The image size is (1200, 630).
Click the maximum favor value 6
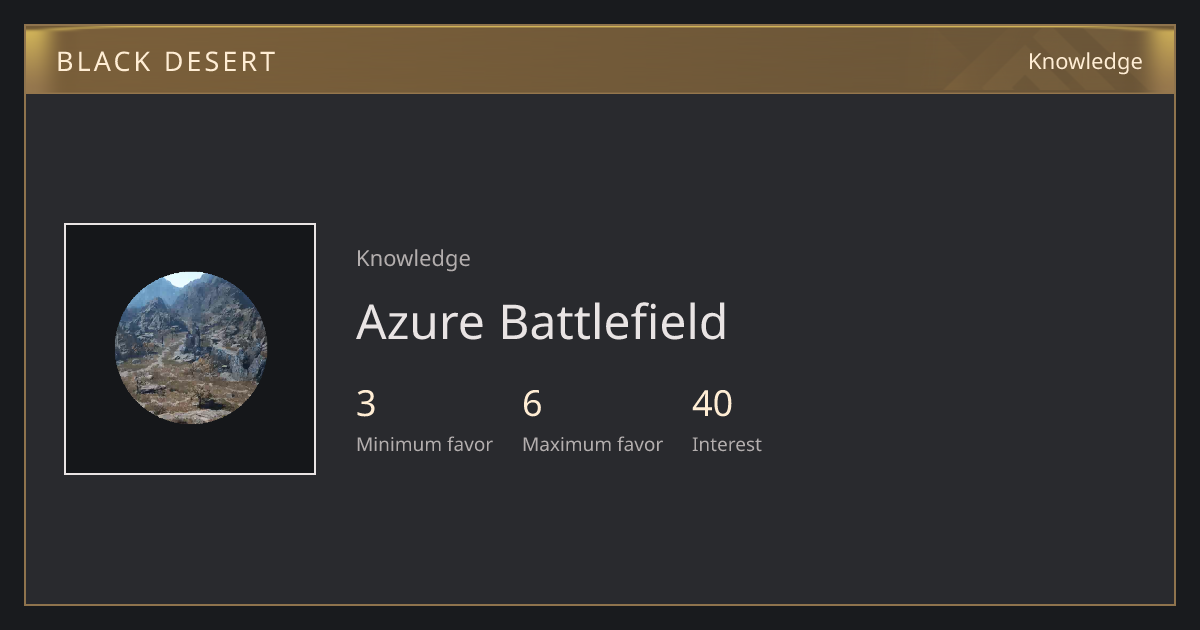click(532, 404)
